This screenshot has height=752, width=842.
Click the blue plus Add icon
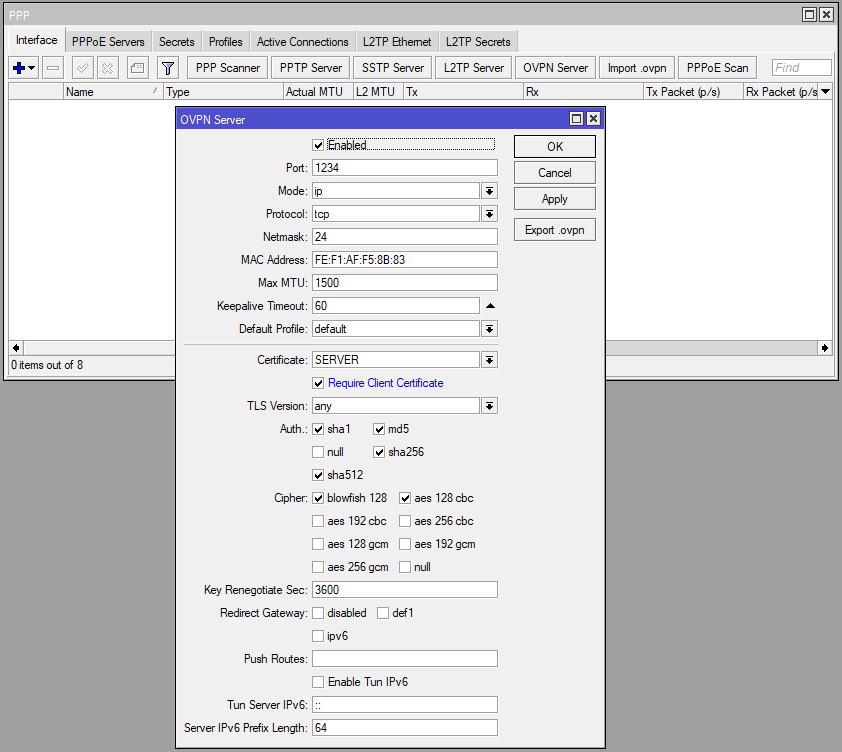click(19, 68)
